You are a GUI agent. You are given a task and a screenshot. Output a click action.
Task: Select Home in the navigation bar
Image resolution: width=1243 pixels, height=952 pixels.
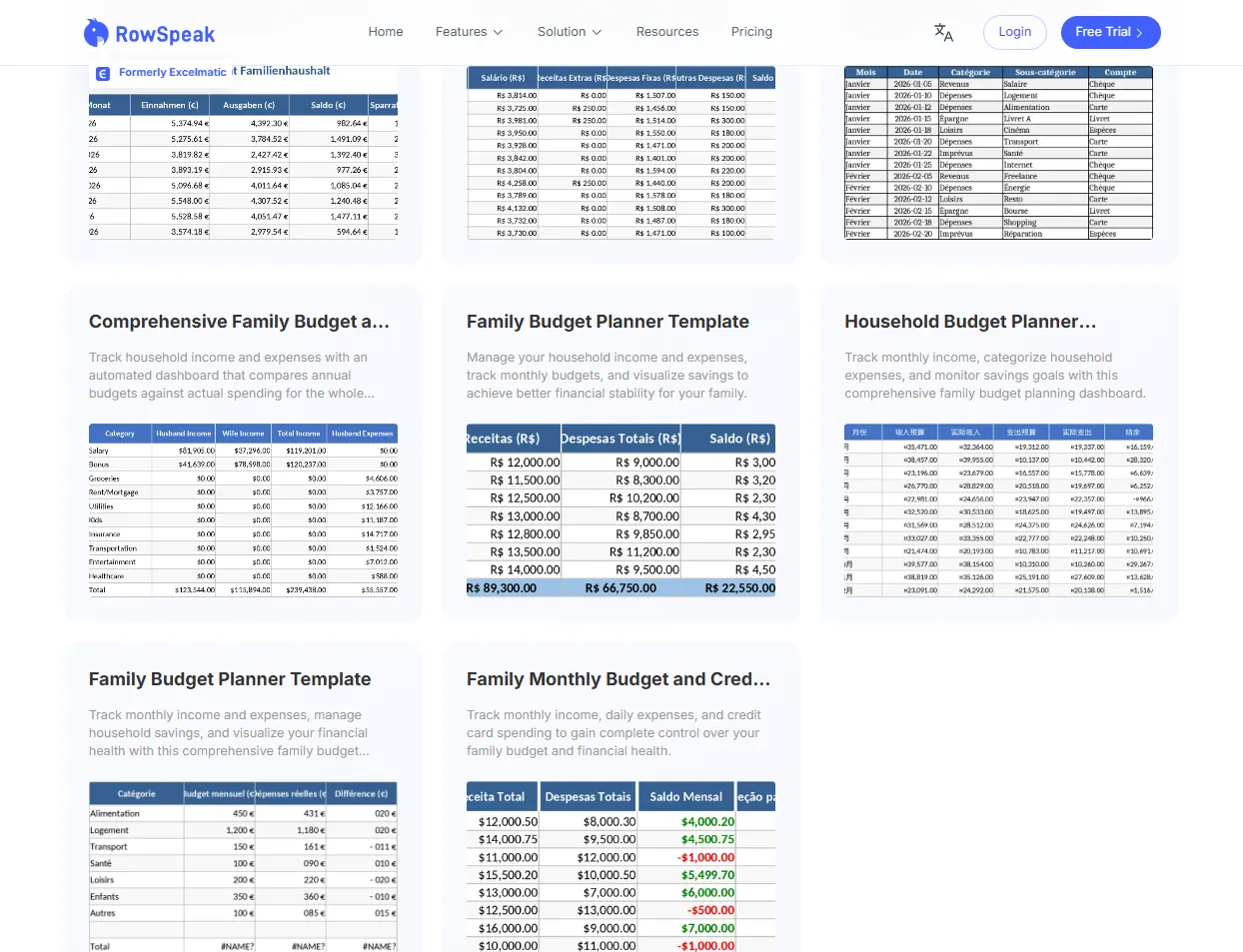(386, 32)
